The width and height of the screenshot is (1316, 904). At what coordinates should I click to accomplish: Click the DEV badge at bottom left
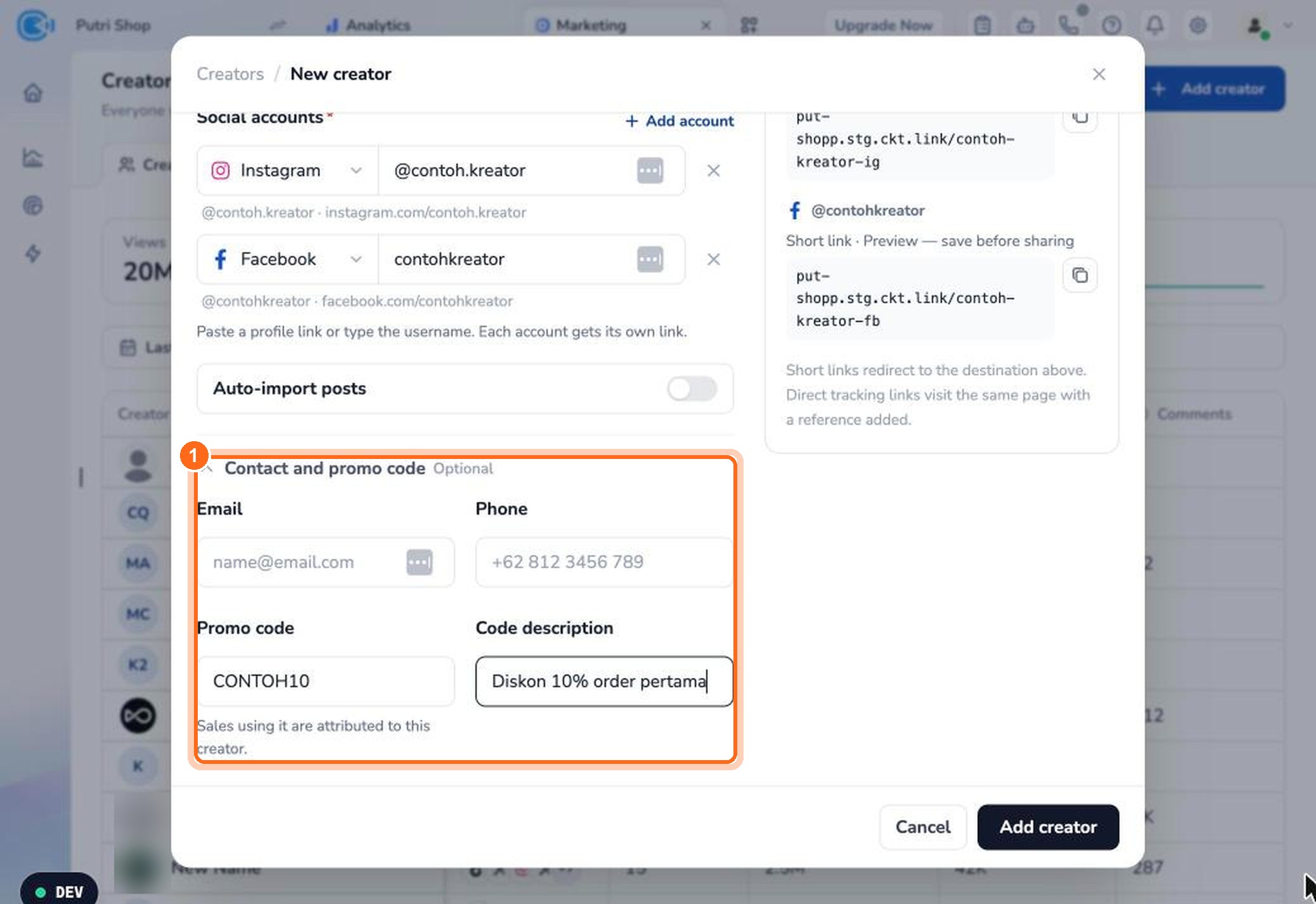pos(59,892)
